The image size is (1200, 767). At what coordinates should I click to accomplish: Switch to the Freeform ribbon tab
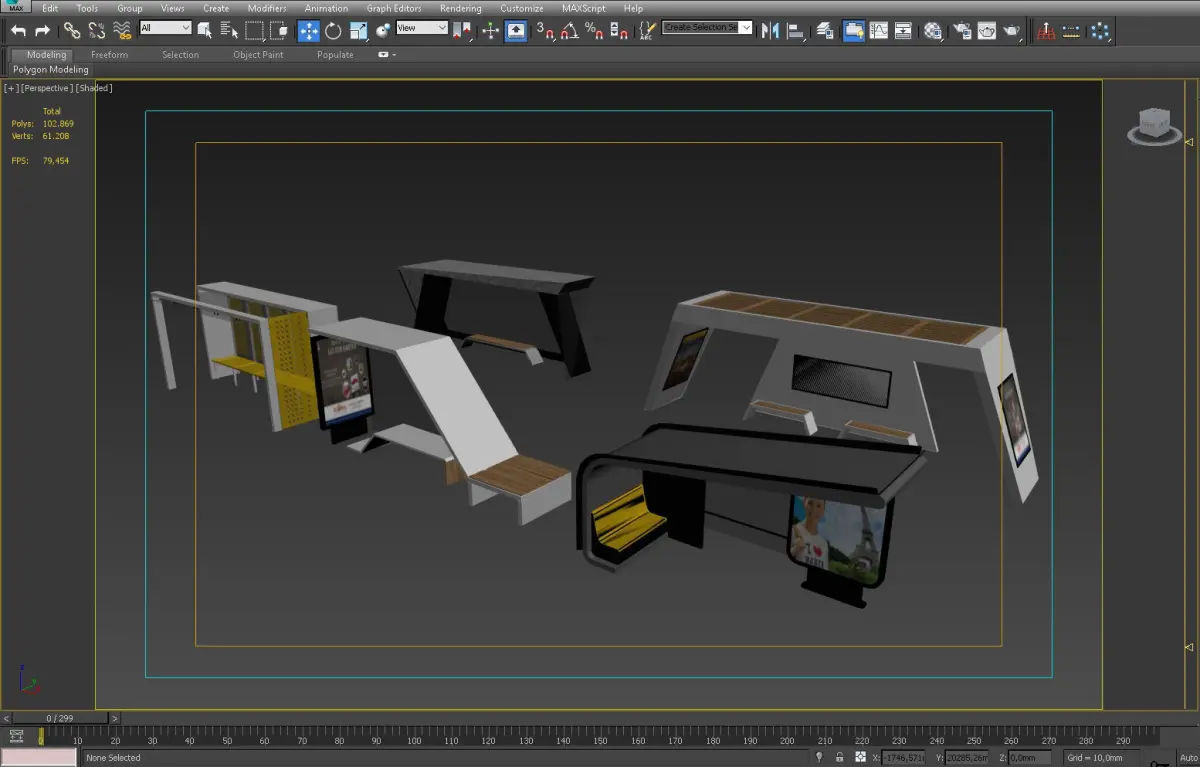(109, 55)
